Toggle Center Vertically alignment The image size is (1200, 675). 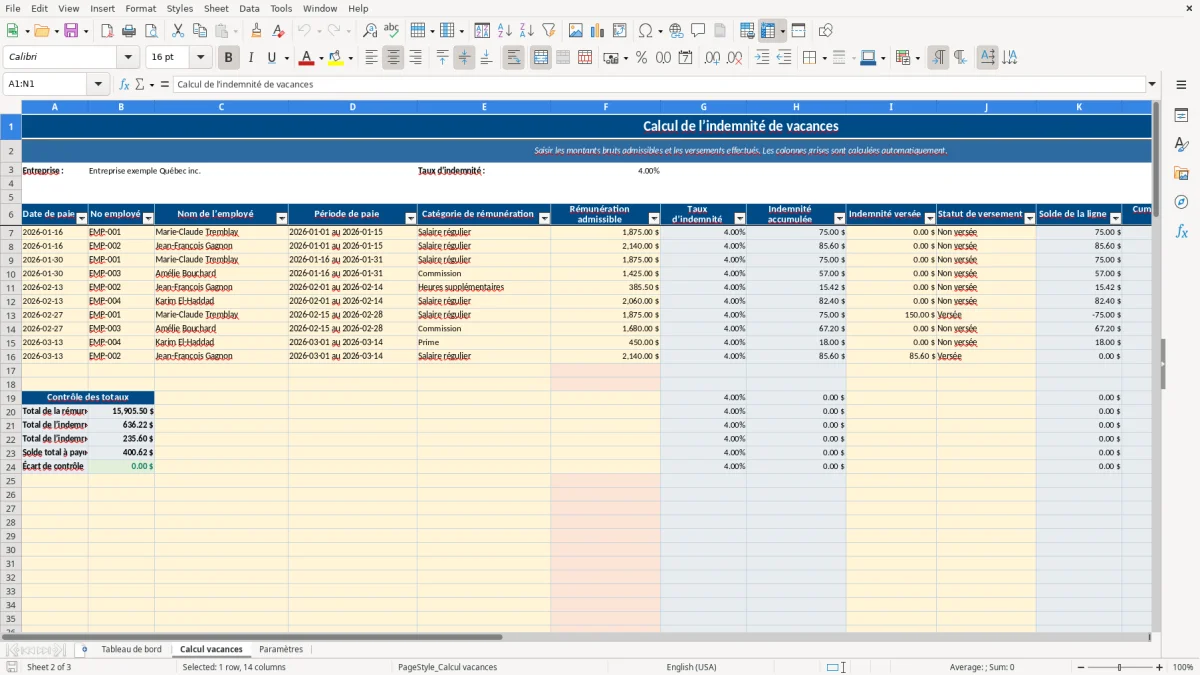tap(464, 58)
